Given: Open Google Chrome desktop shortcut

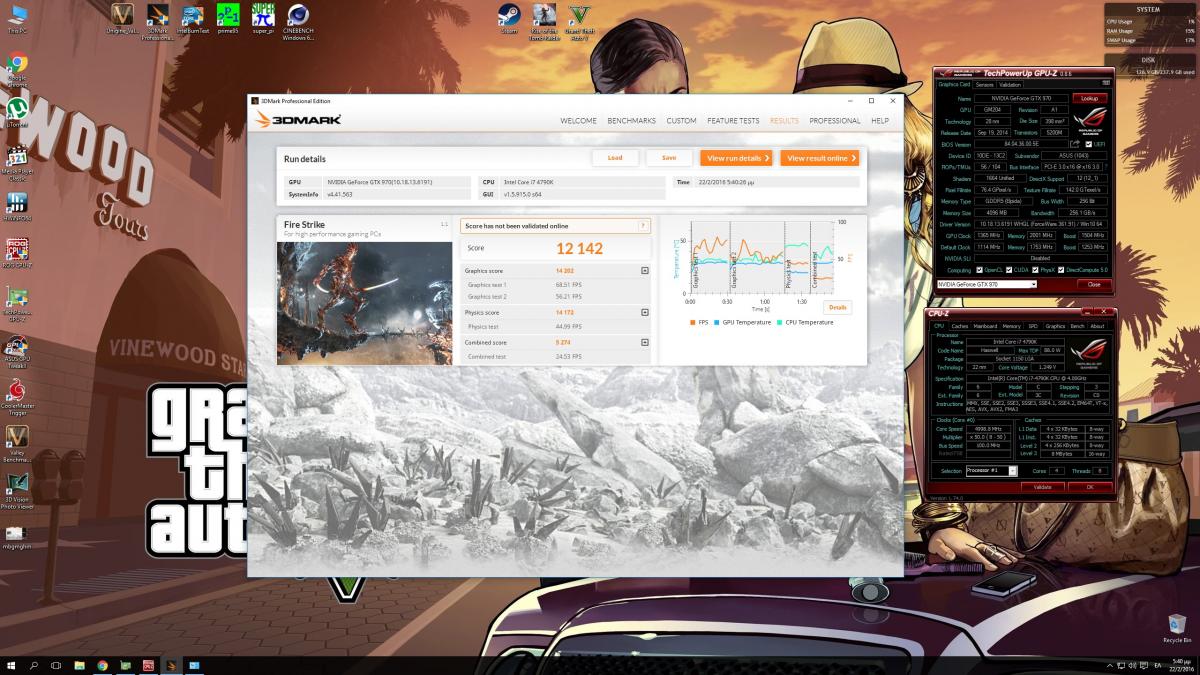Looking at the screenshot, I should [17, 69].
